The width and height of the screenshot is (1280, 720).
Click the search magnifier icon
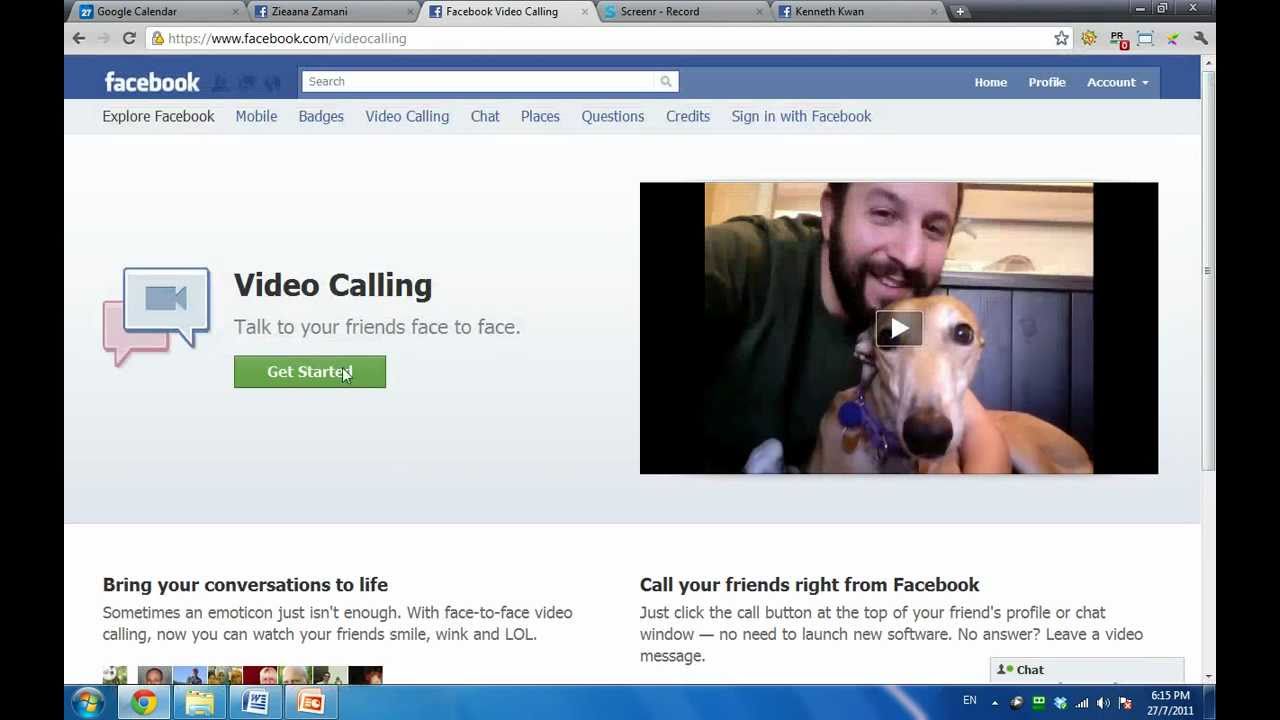click(666, 81)
